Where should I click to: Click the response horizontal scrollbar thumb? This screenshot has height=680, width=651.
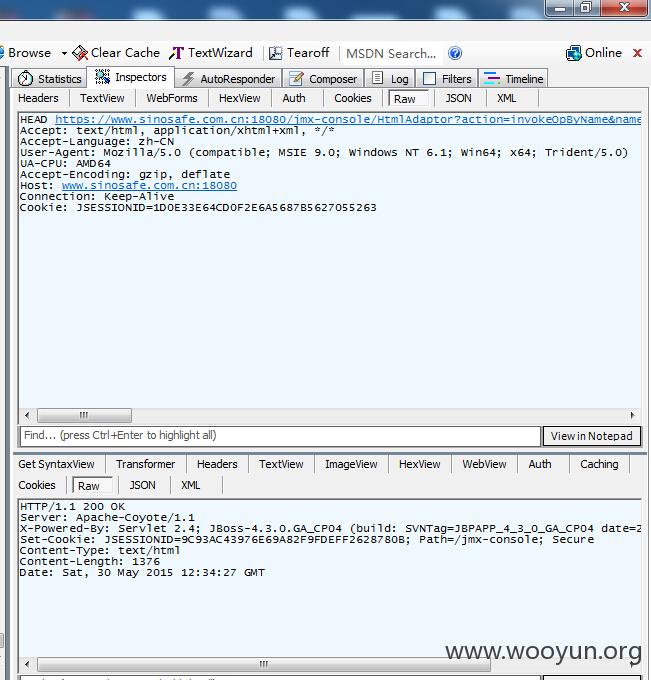coord(264,664)
